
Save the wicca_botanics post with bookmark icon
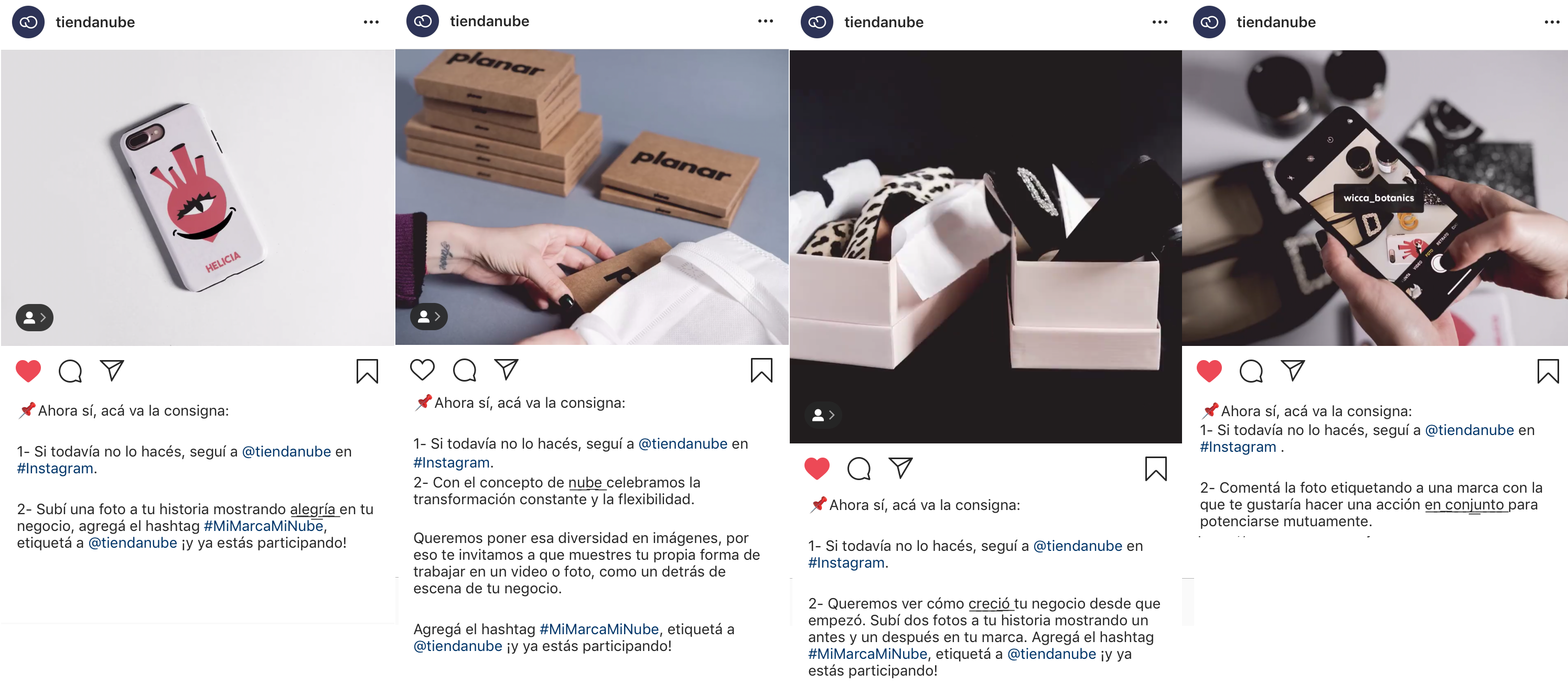click(1548, 371)
